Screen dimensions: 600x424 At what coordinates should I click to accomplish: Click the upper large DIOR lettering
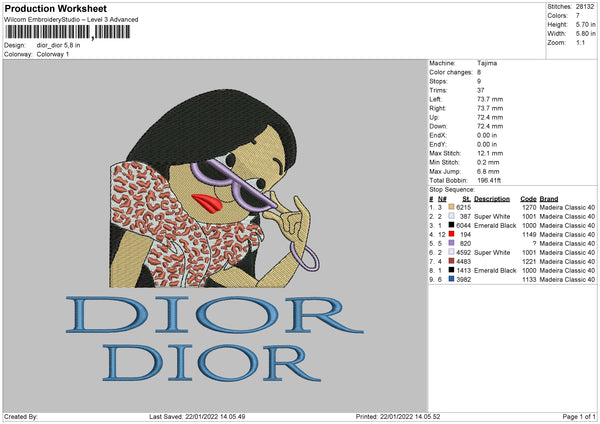214,315
